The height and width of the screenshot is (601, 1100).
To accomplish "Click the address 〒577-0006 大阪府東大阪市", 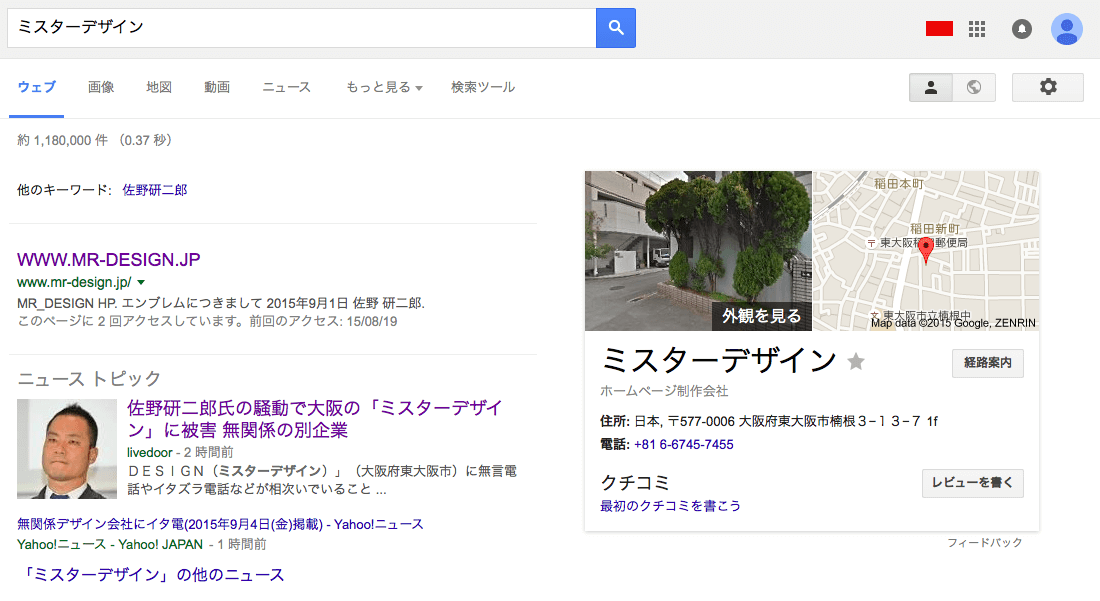I will 786,421.
